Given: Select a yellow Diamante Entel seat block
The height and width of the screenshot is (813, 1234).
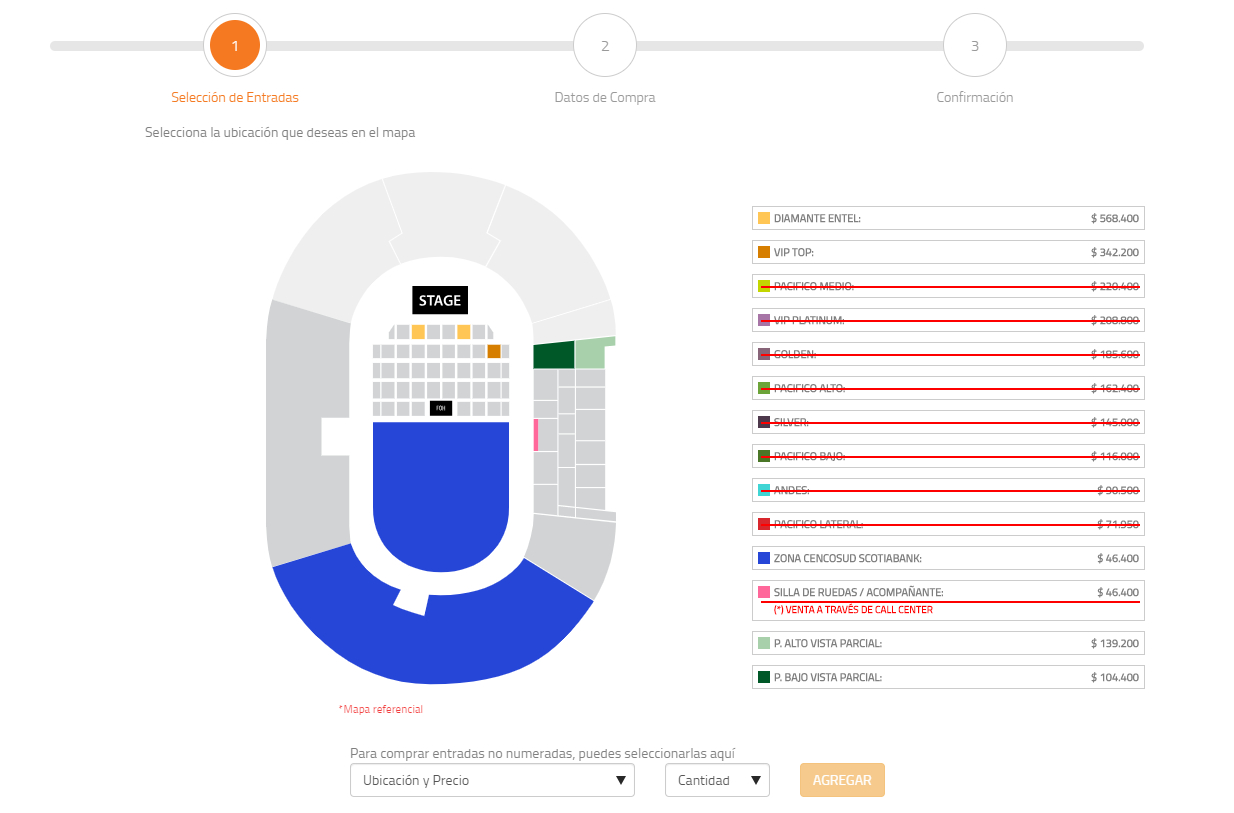Looking at the screenshot, I should pyautogui.click(x=418, y=332).
